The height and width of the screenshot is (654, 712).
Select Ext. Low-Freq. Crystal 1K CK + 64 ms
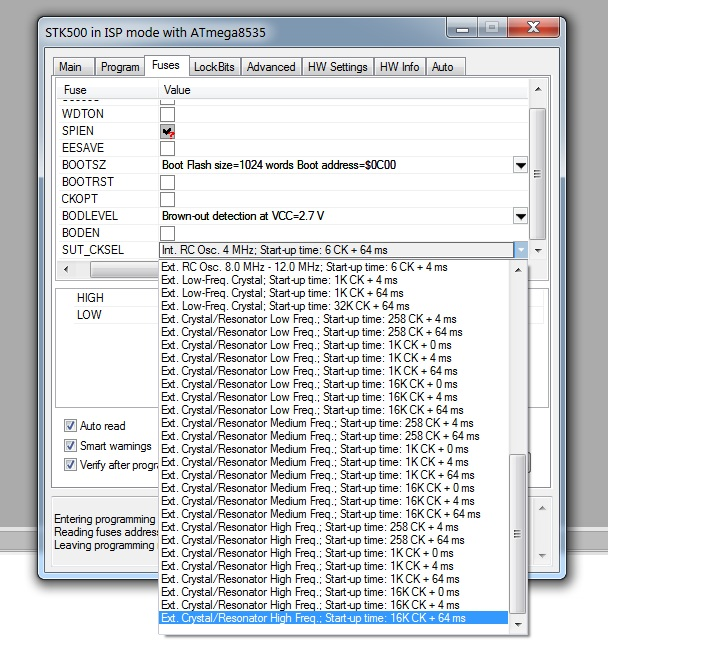(x=334, y=293)
